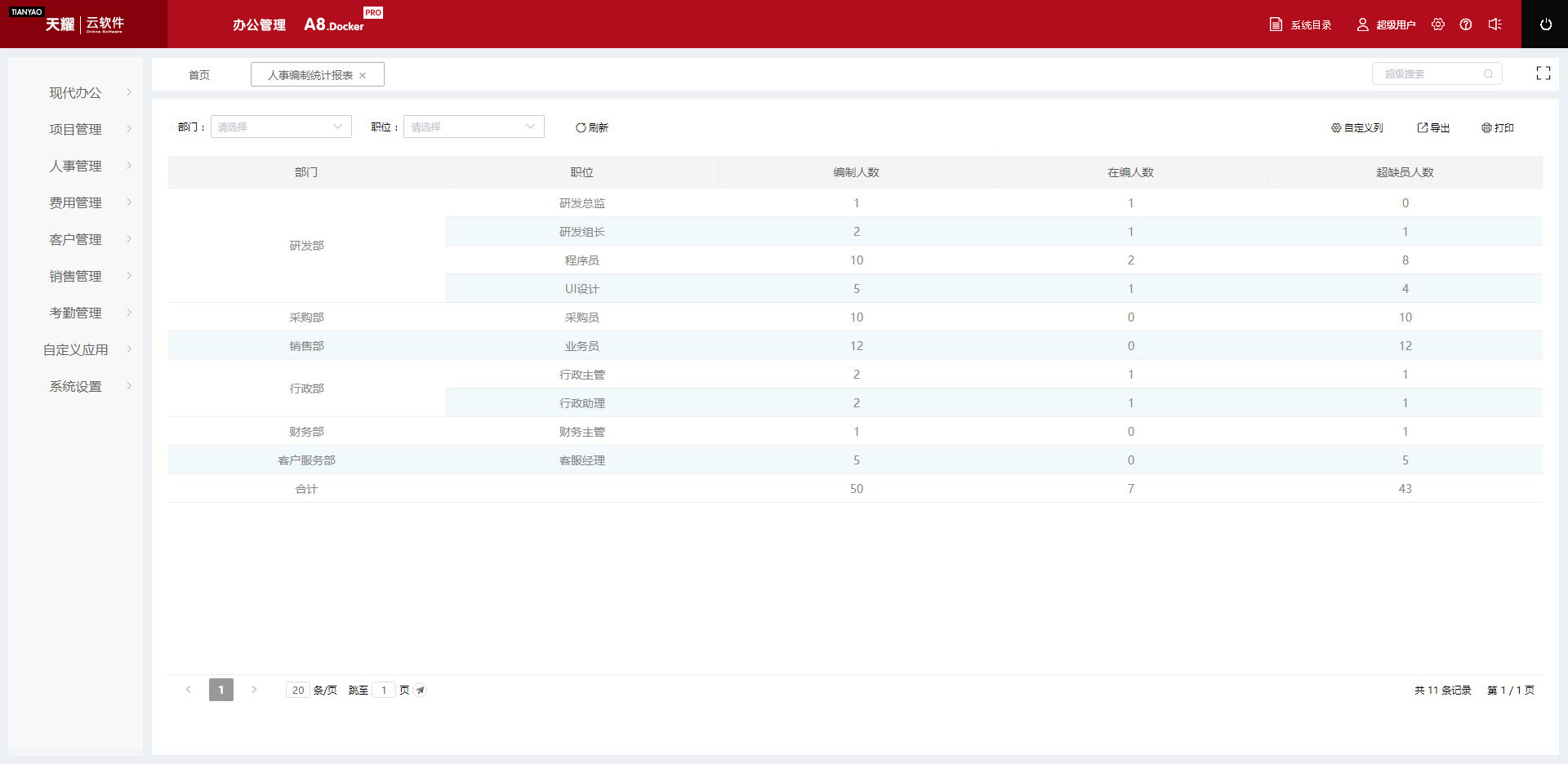Click the 超级搜索 search field
This screenshot has width=1568, height=764.
click(x=1429, y=74)
